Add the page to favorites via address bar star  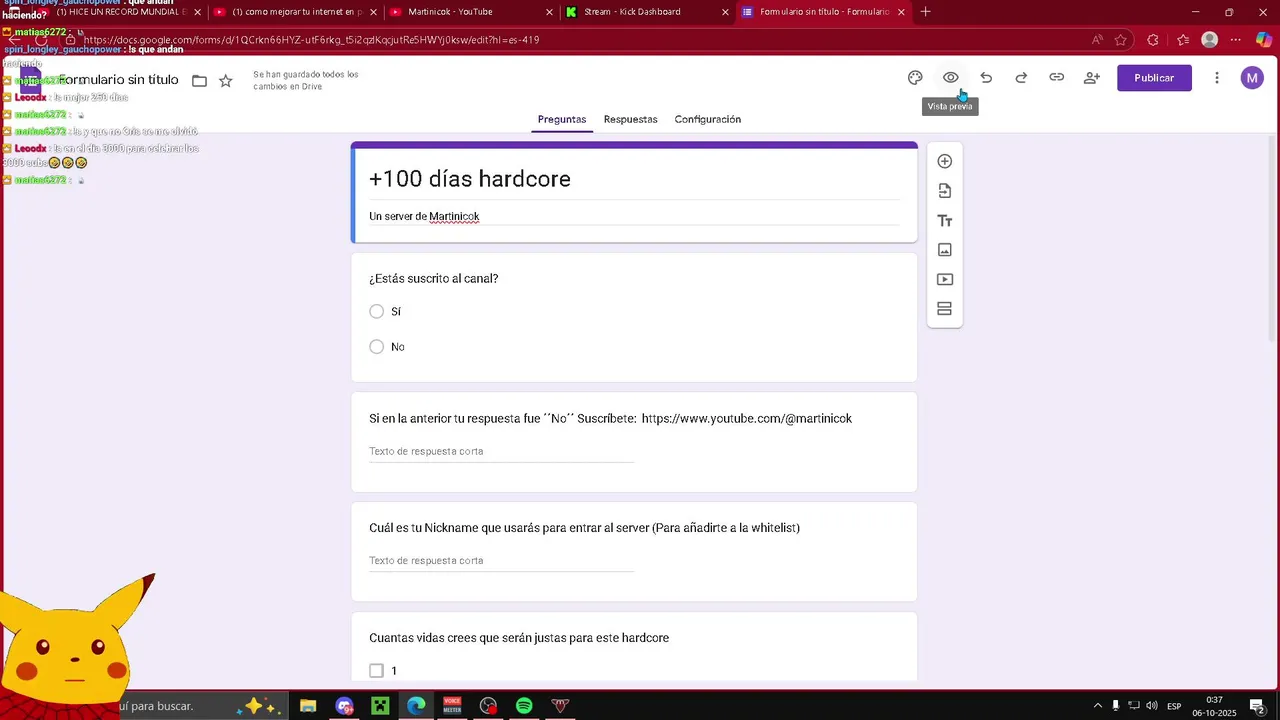click(x=1121, y=40)
